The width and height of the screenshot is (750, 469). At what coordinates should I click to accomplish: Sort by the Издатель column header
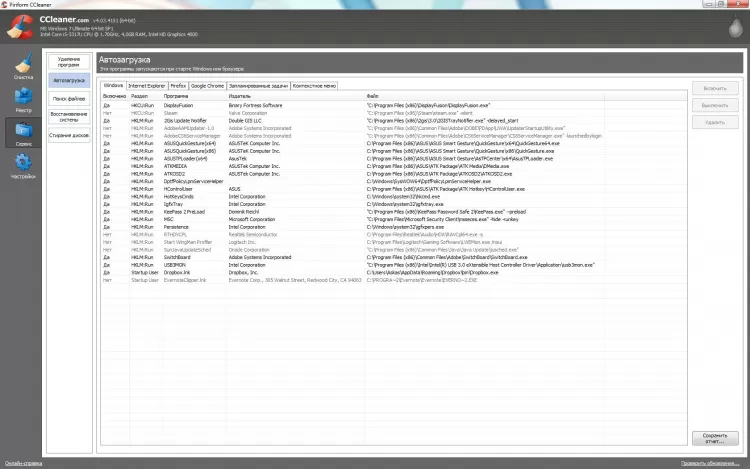point(296,96)
